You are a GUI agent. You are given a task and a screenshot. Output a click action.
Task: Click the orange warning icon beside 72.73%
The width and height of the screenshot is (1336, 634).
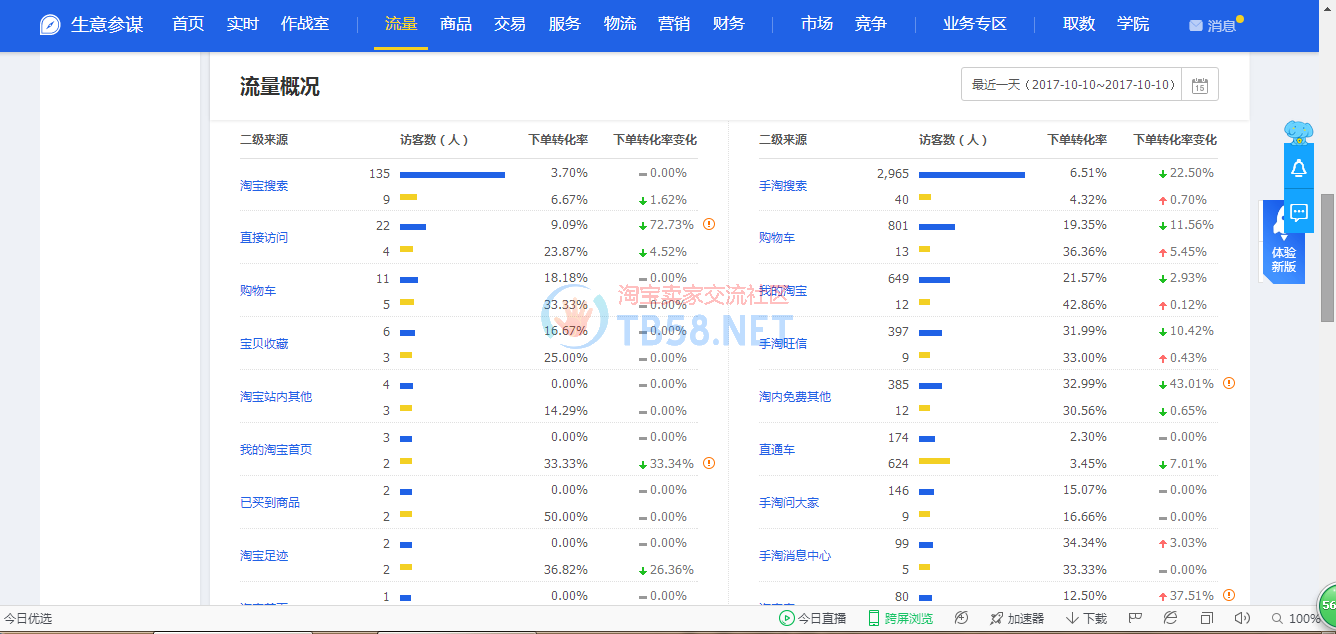pos(709,224)
